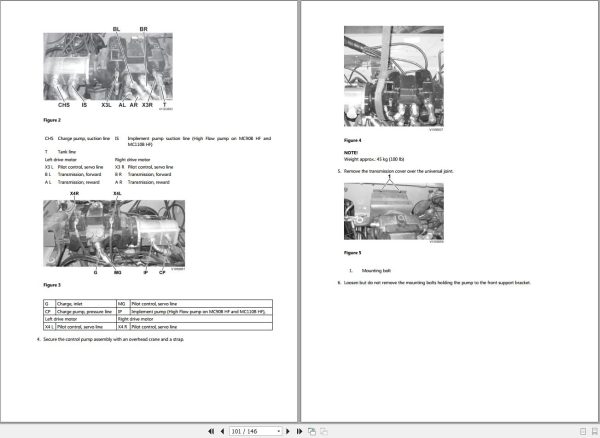Click step 4 'Secure the control pump' text
This screenshot has width=600, height=438.
[x=114, y=339]
